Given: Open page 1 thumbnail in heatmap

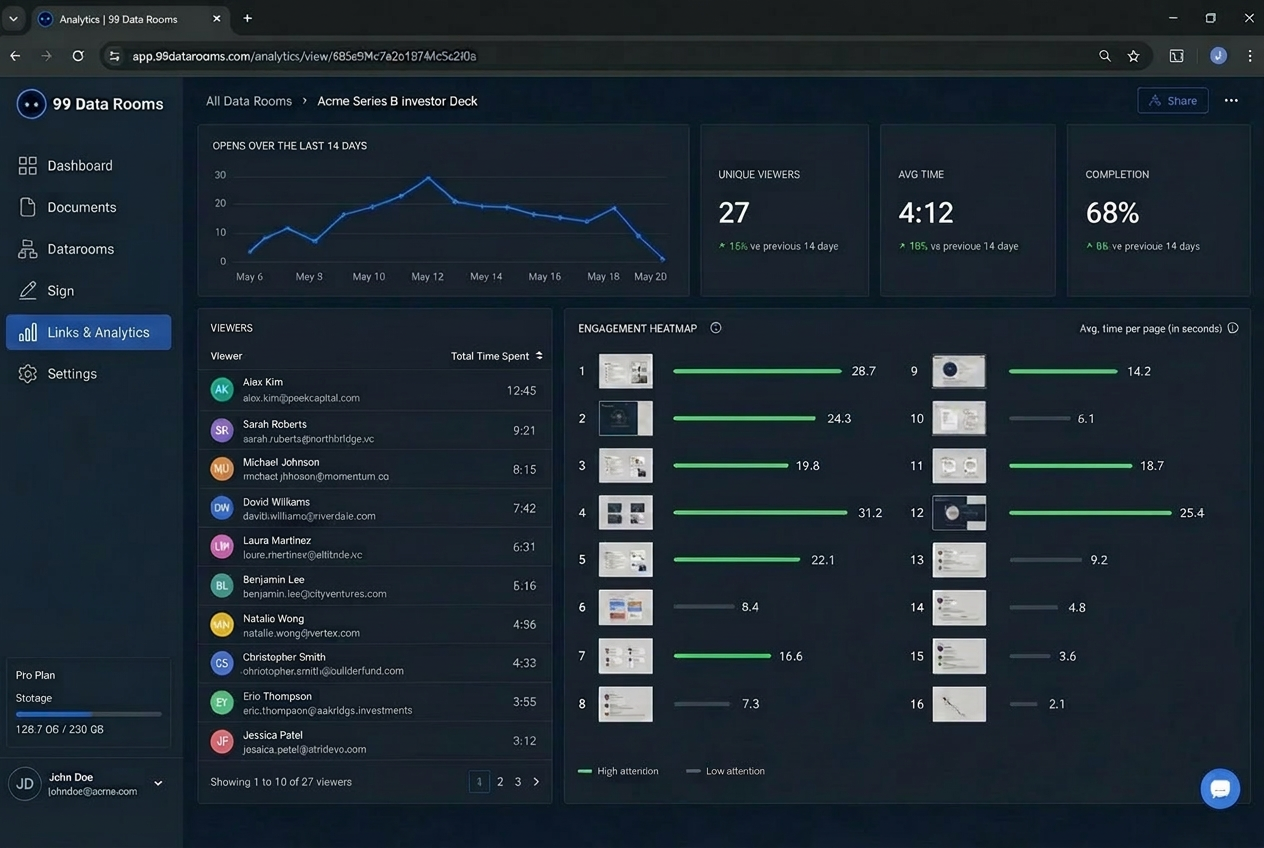Looking at the screenshot, I should pyautogui.click(x=626, y=371).
